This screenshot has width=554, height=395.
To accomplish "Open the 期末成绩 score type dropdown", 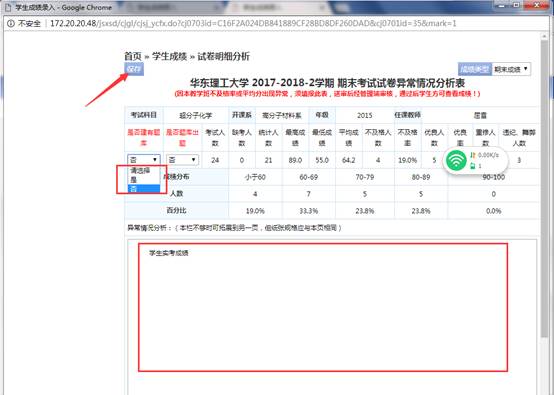I will pos(511,69).
